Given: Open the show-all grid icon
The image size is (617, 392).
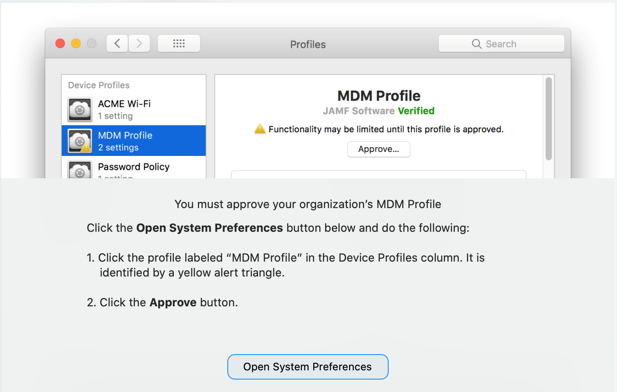Looking at the screenshot, I should [x=179, y=43].
